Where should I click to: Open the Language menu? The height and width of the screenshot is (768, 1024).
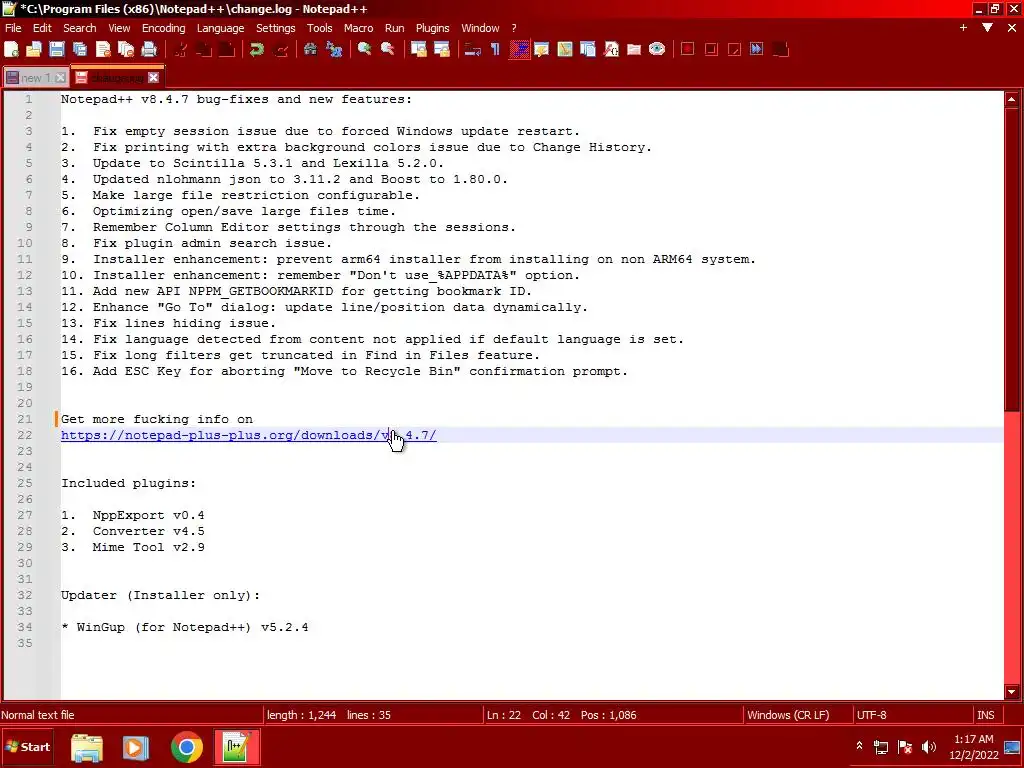tap(220, 28)
